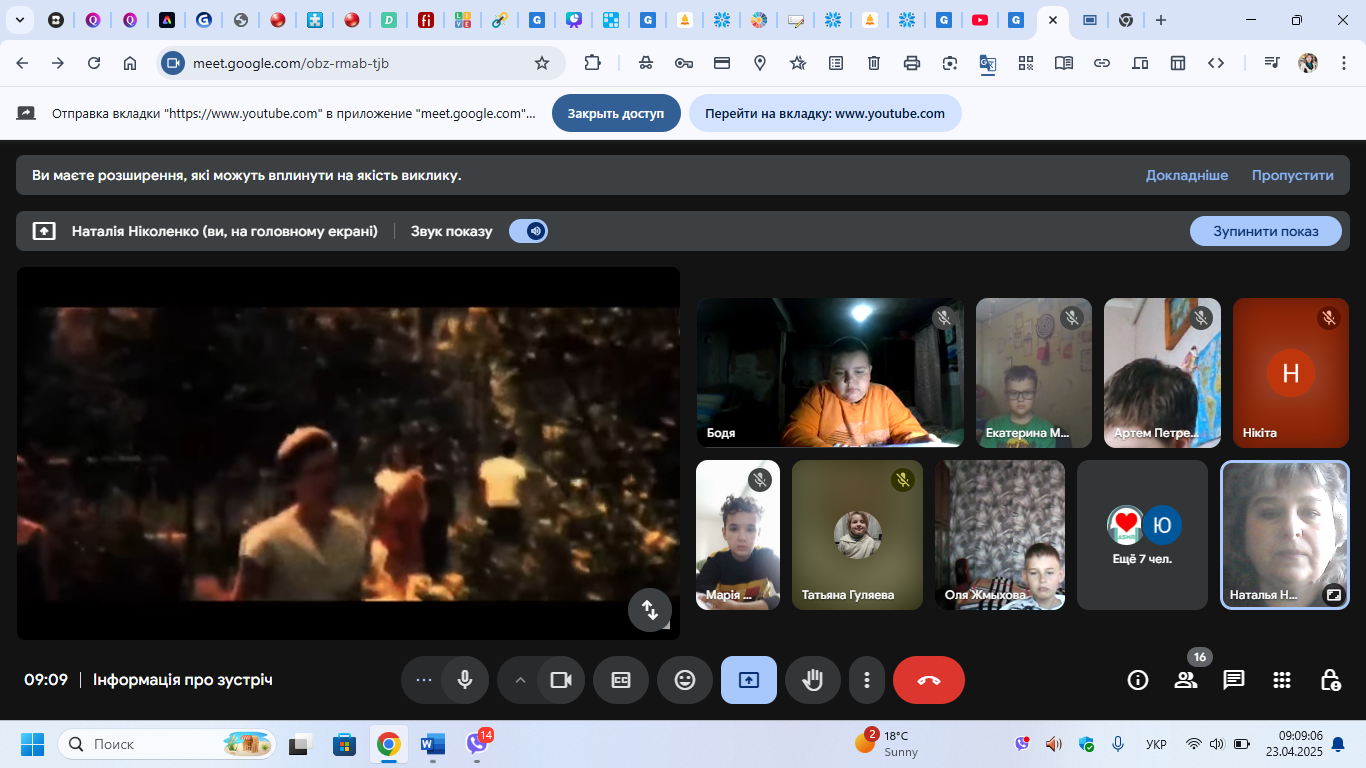This screenshot has height=768, width=1366.
Task: Go to the home page icon
Action: (130, 63)
